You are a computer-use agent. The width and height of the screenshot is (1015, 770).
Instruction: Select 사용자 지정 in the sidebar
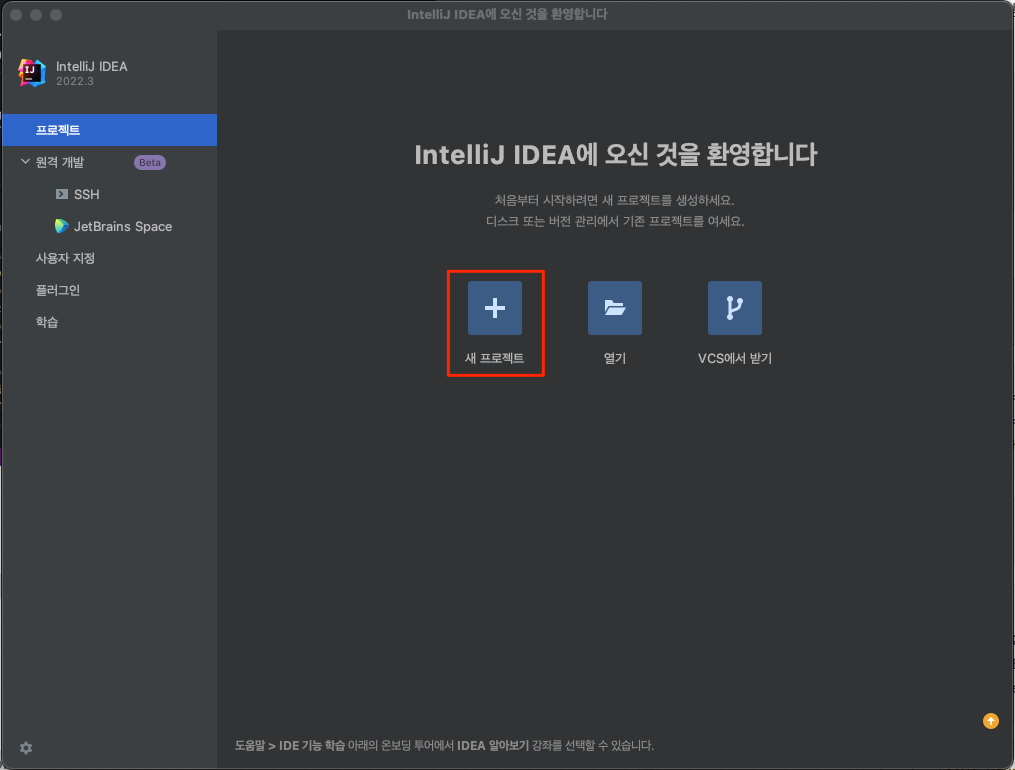tap(67, 258)
